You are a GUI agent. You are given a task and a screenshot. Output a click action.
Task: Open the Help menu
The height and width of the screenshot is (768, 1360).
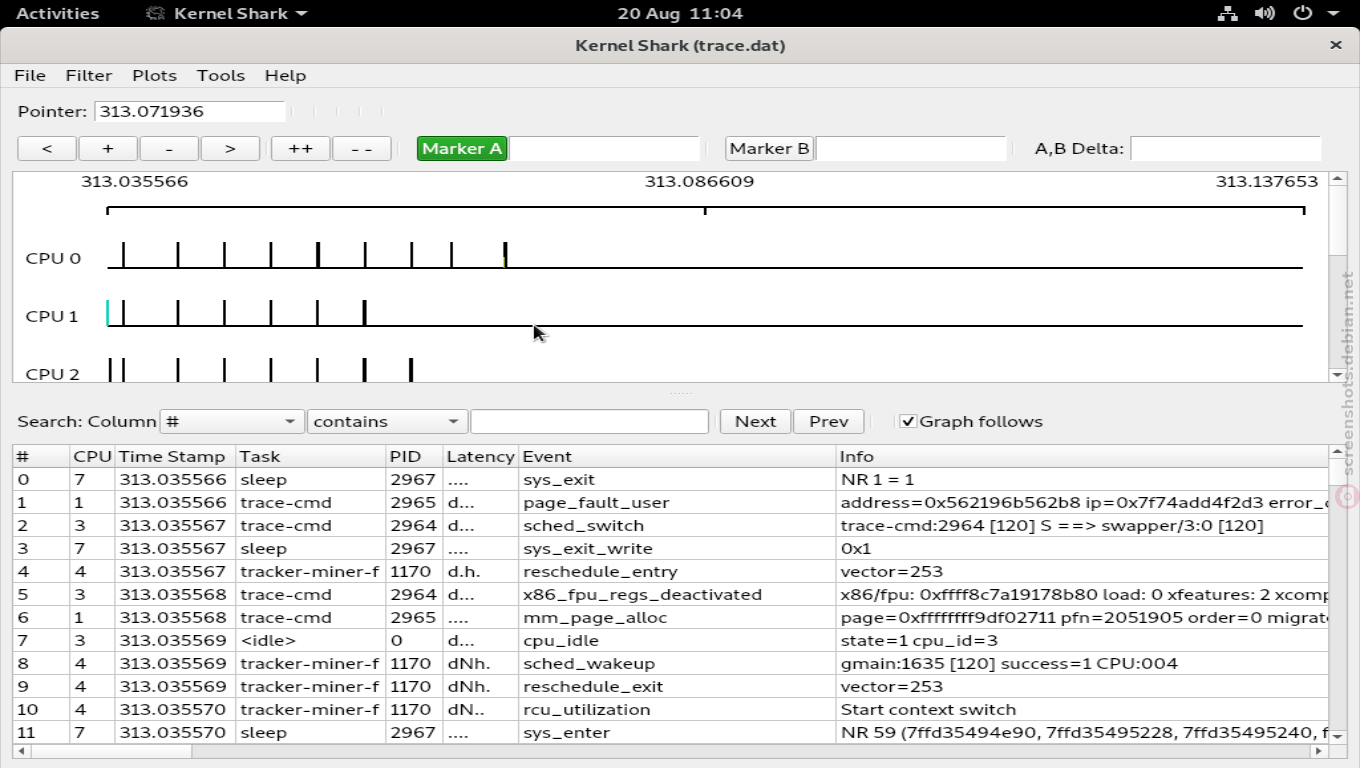(285, 76)
